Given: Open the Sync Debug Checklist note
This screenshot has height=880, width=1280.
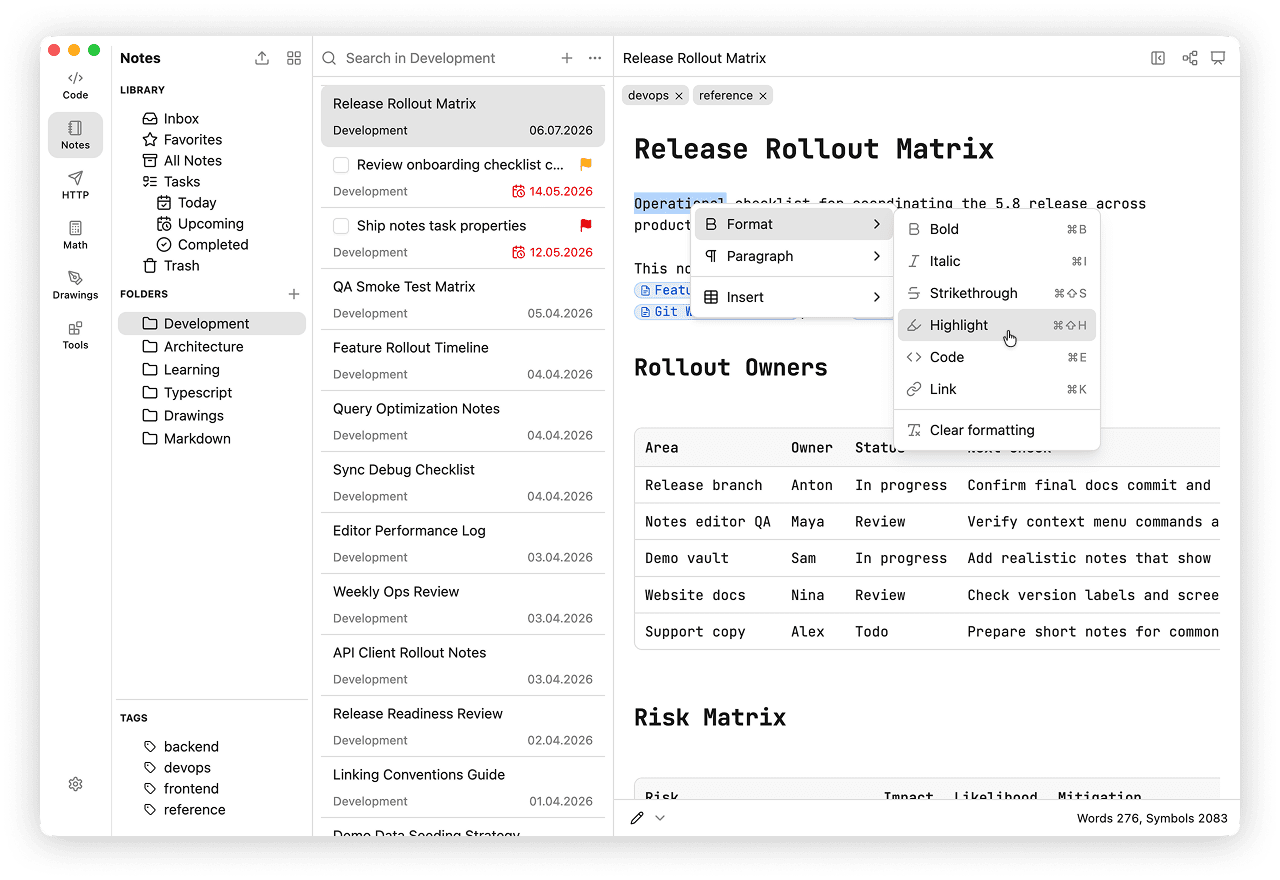Looking at the screenshot, I should click(463, 482).
